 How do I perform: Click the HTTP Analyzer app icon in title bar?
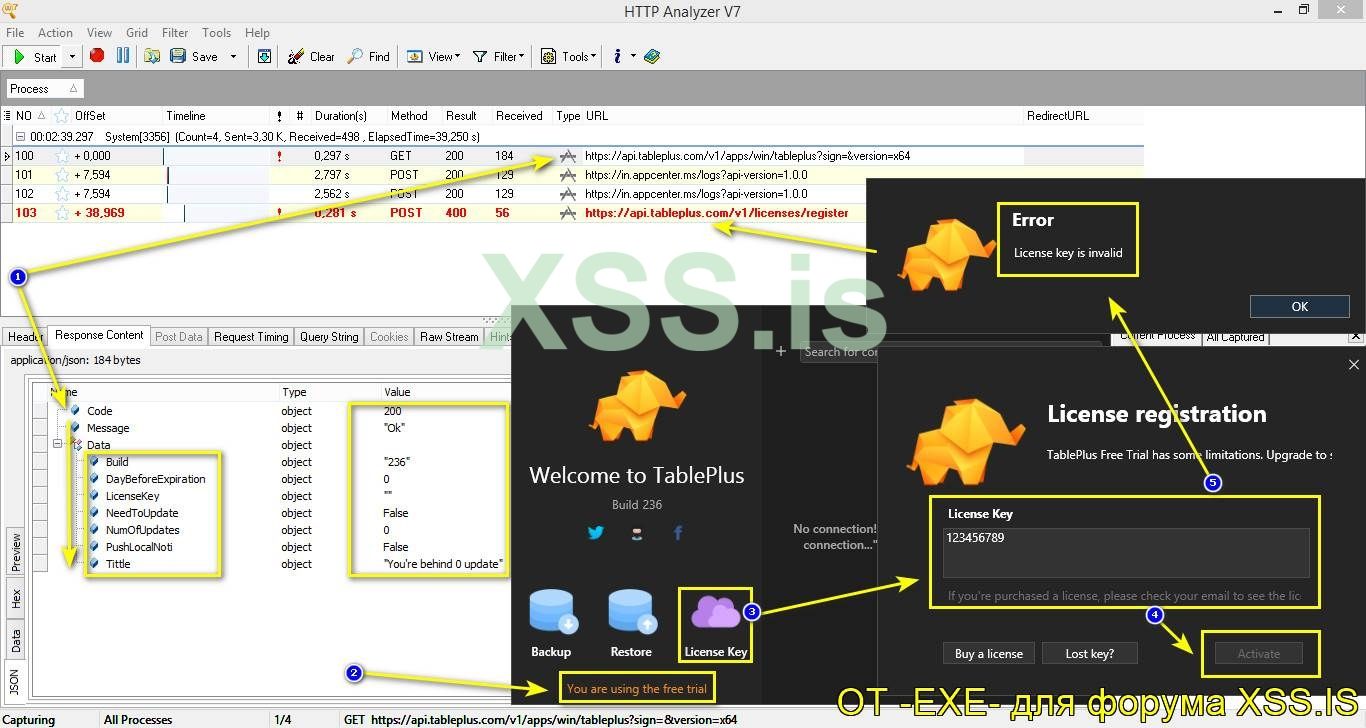point(11,11)
